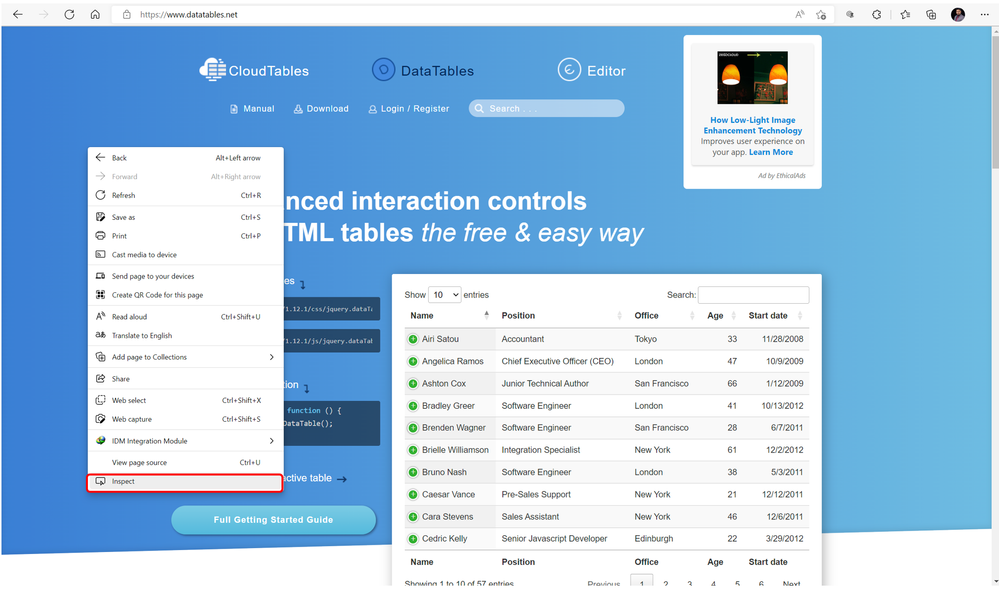Expand the Angelica Ramos row green plus

click(413, 361)
